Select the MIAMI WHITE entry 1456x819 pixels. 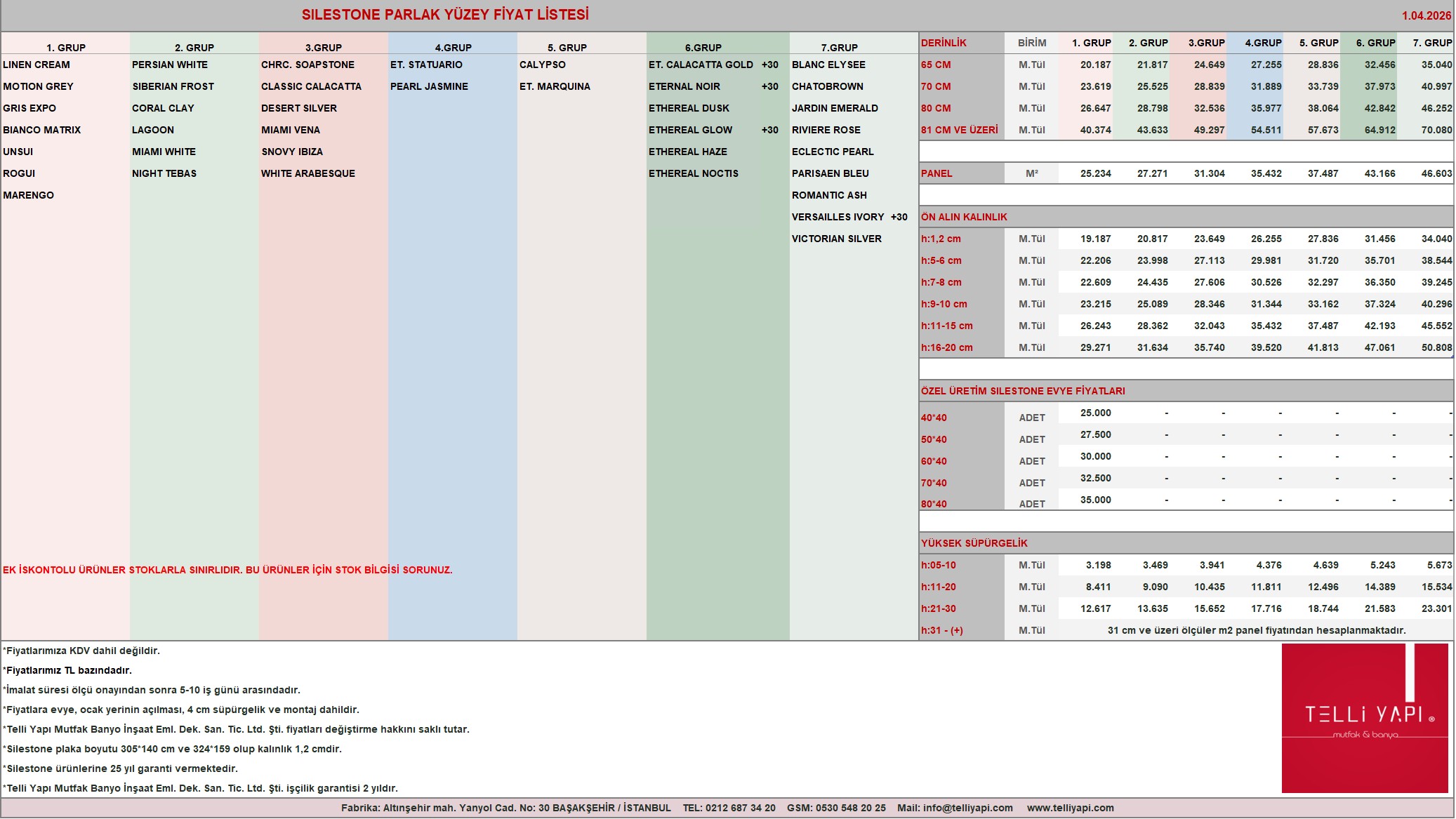tap(164, 152)
